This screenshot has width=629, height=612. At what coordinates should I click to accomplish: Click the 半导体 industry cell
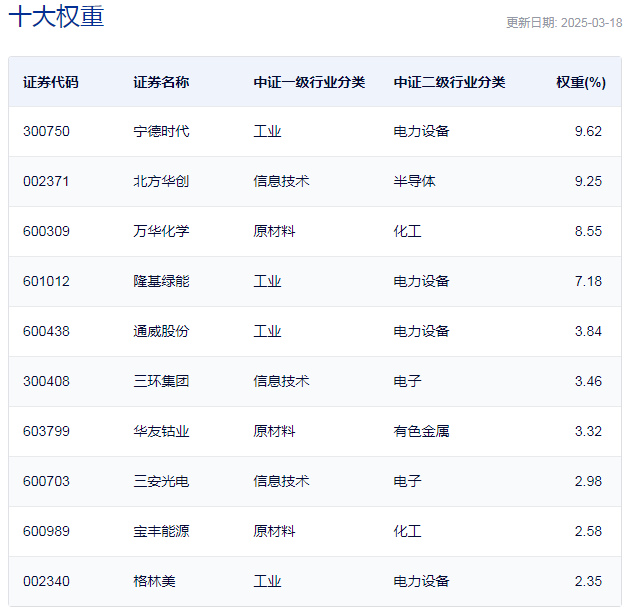pyautogui.click(x=414, y=181)
